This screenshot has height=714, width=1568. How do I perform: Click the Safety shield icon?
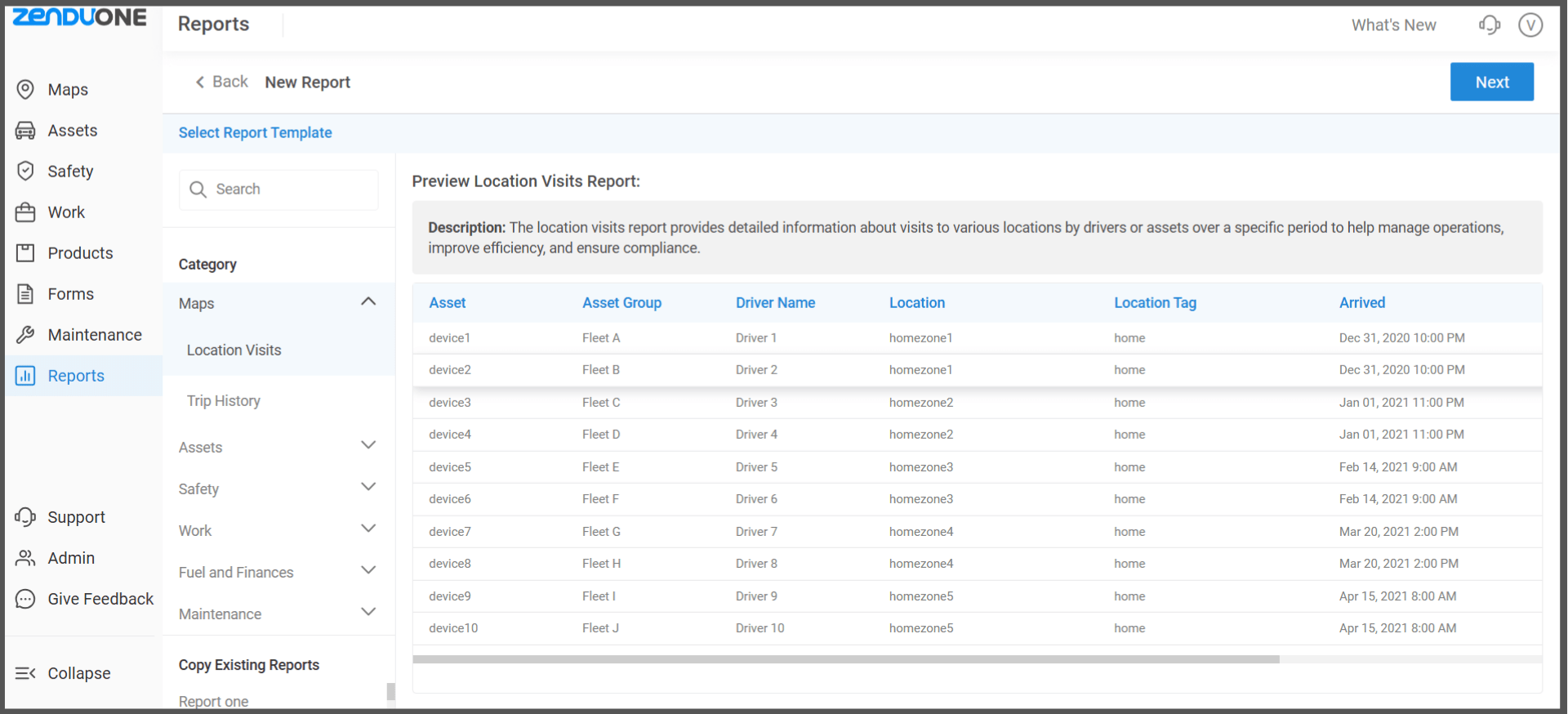[x=25, y=171]
